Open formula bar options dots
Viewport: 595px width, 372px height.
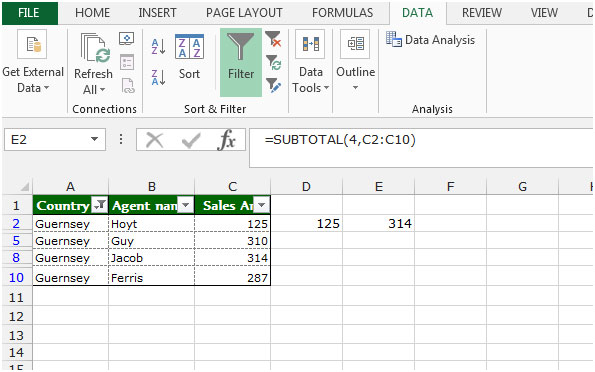pos(121,139)
